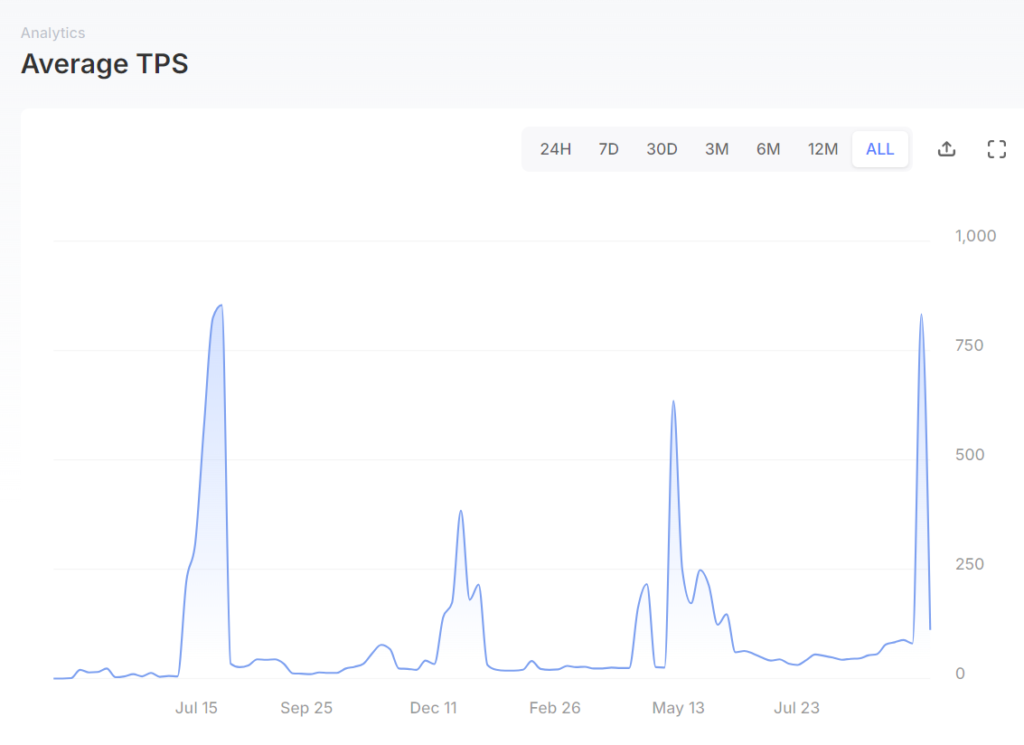Select the 3M time range
Screen dimensions: 1024x745
click(716, 149)
